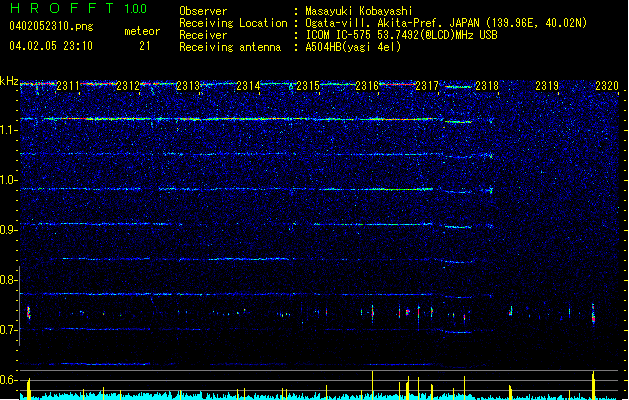Click the meteor label

pyautogui.click(x=142, y=31)
